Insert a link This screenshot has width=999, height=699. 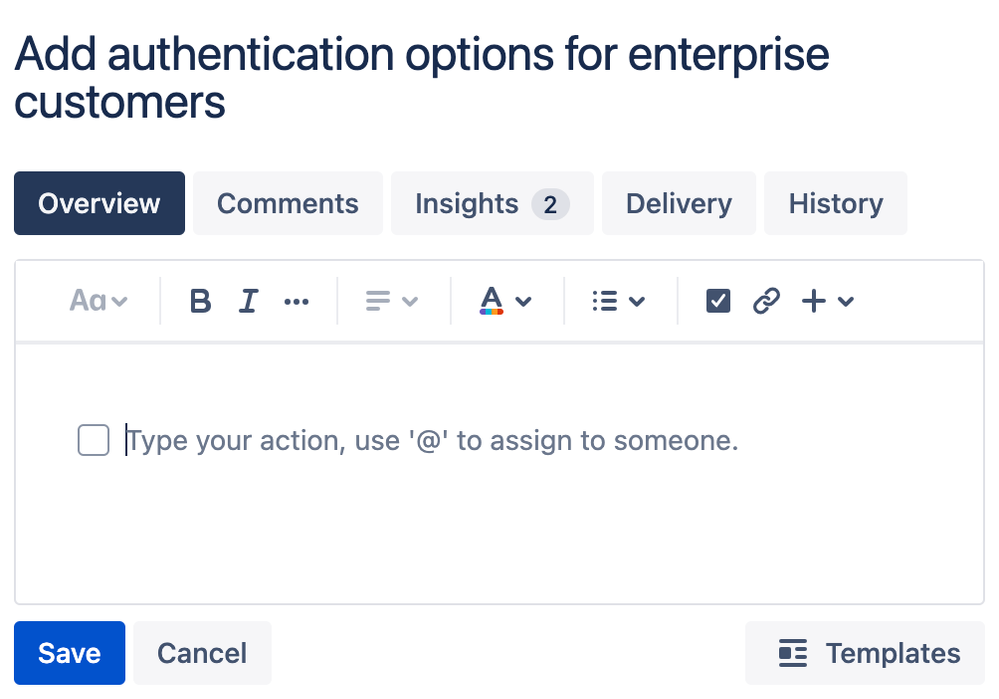click(x=766, y=300)
